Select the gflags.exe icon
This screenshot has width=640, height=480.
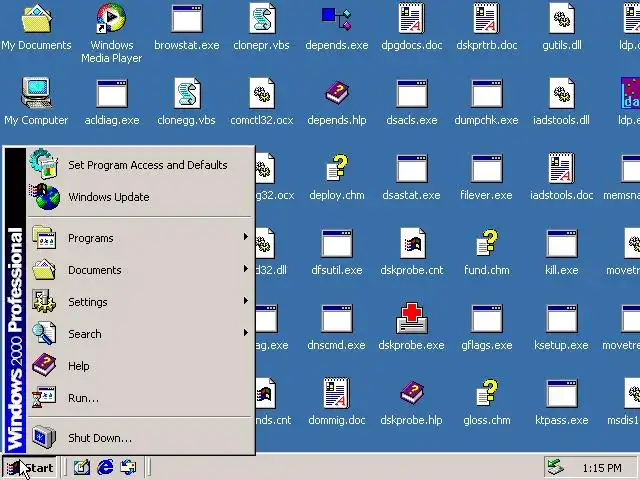tap(487, 319)
